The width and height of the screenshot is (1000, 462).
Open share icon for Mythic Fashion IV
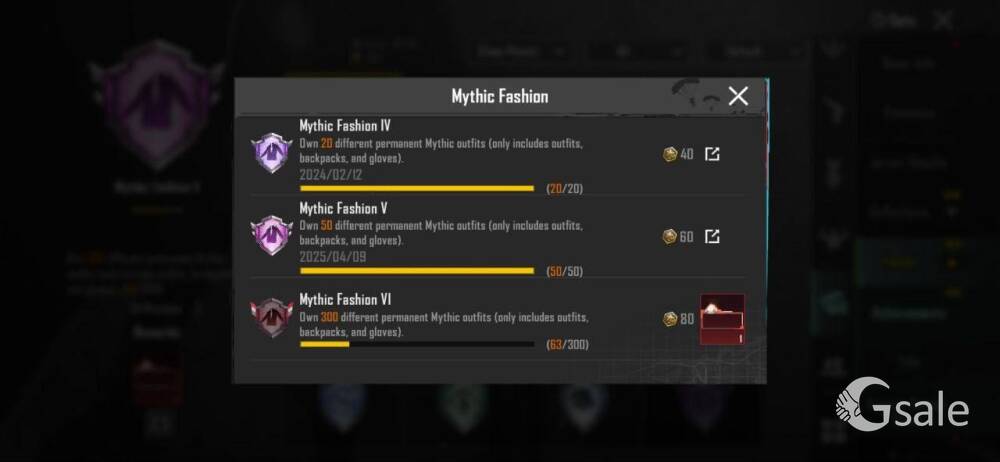712,154
